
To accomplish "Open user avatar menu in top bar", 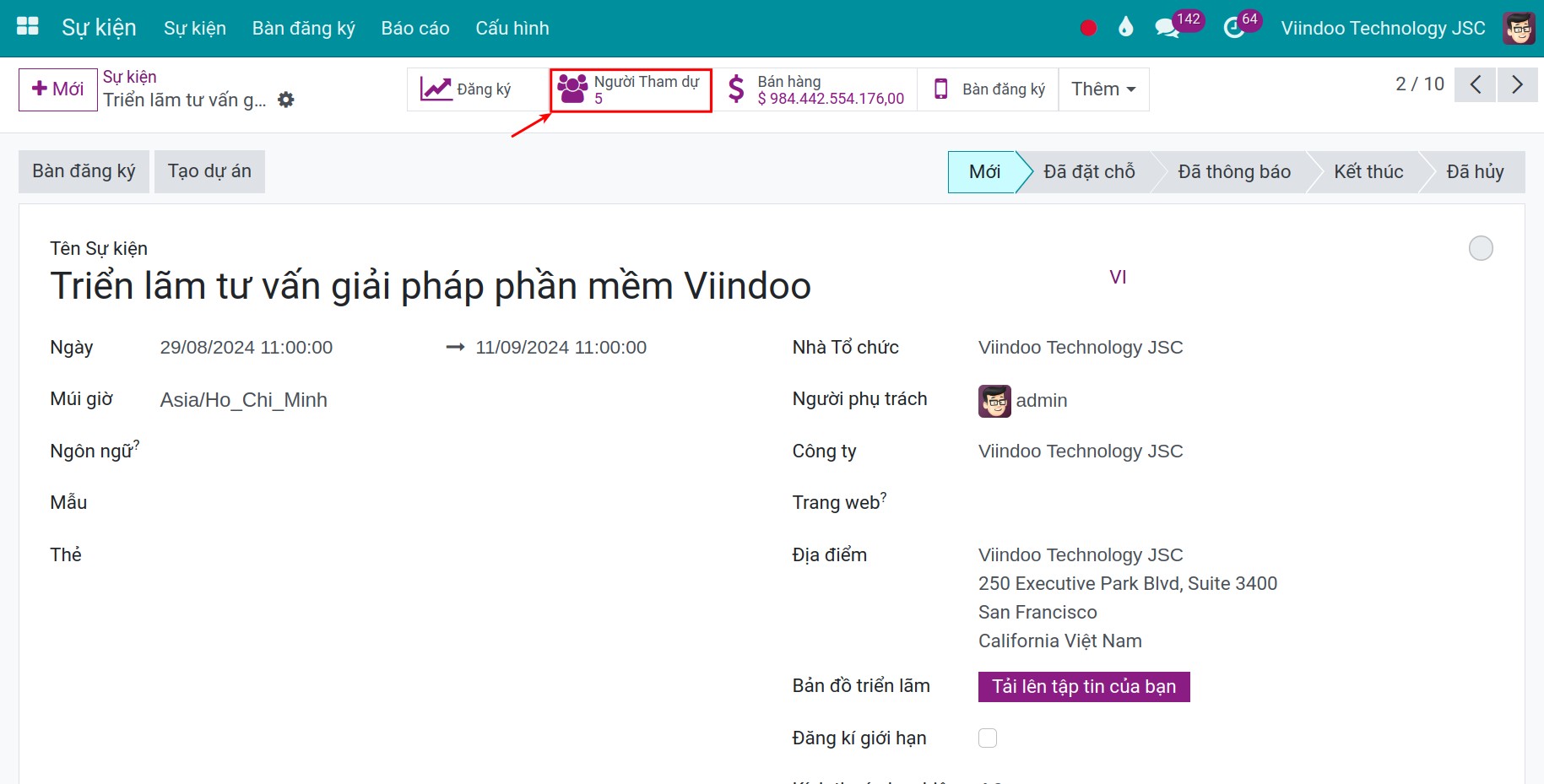I will (x=1519, y=28).
